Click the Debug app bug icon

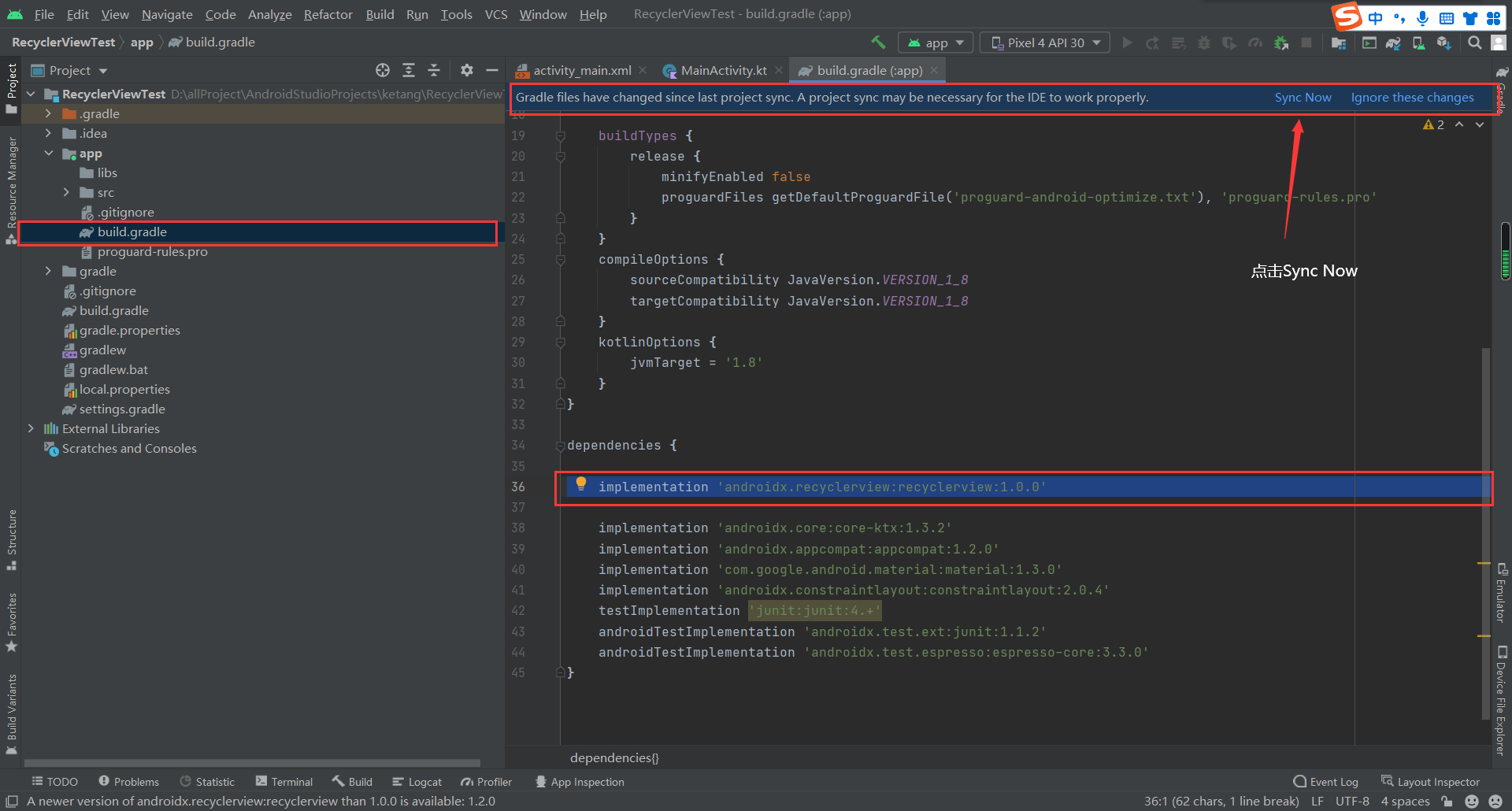1204,43
